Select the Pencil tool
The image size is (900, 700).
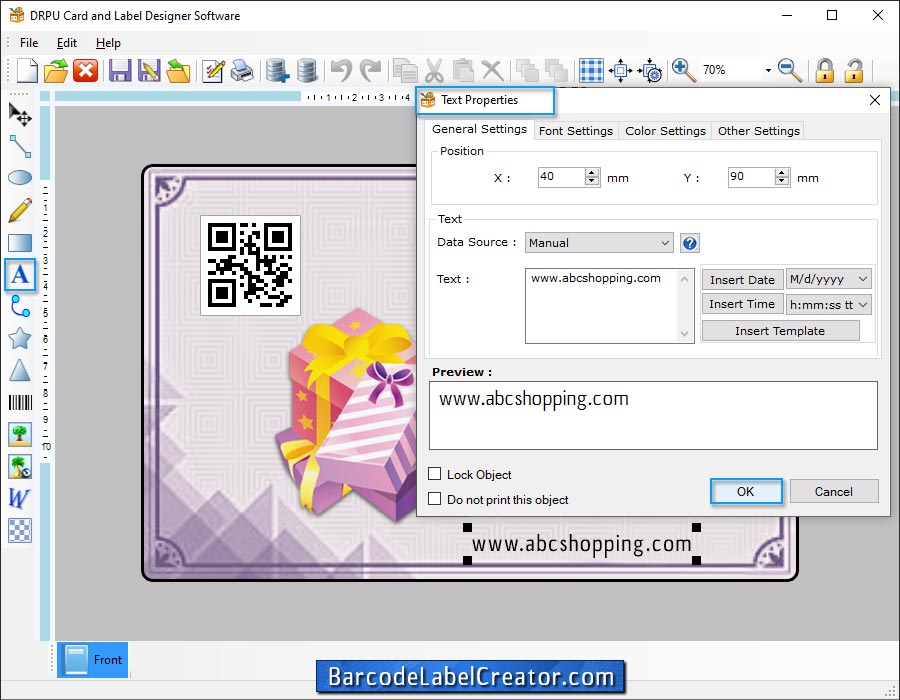(x=20, y=211)
